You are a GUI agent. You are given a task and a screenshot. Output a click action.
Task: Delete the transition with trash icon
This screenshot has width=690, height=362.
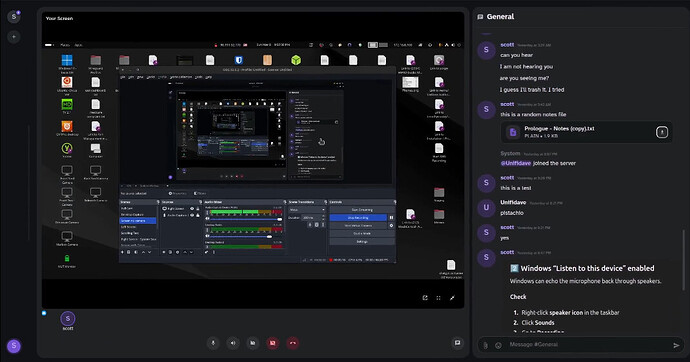(316, 225)
